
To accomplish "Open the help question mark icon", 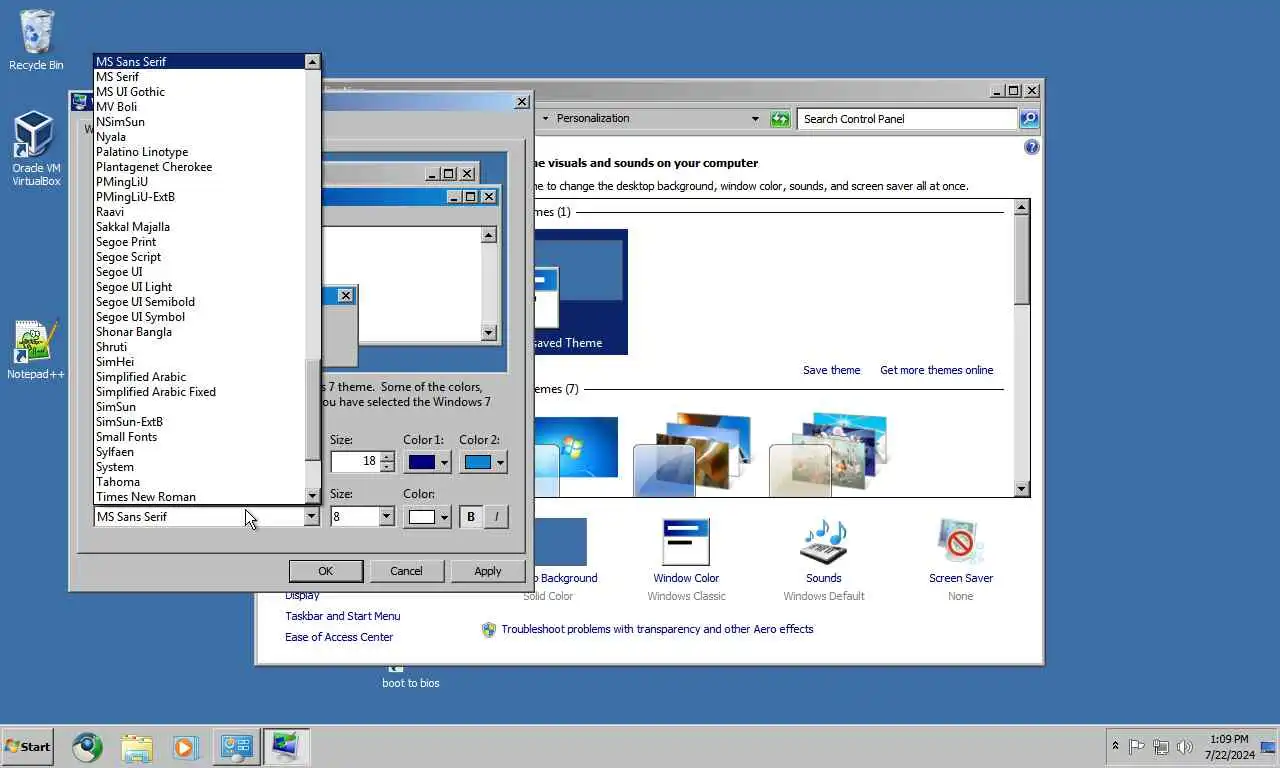I will (1032, 147).
